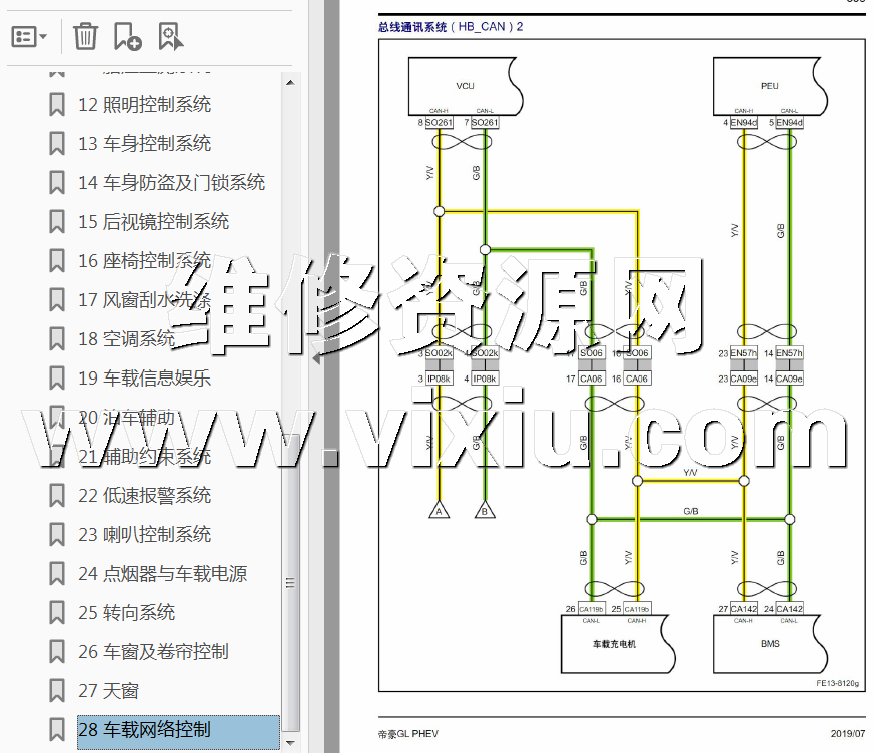Delete the selected bookmark with trash icon

[x=86, y=37]
